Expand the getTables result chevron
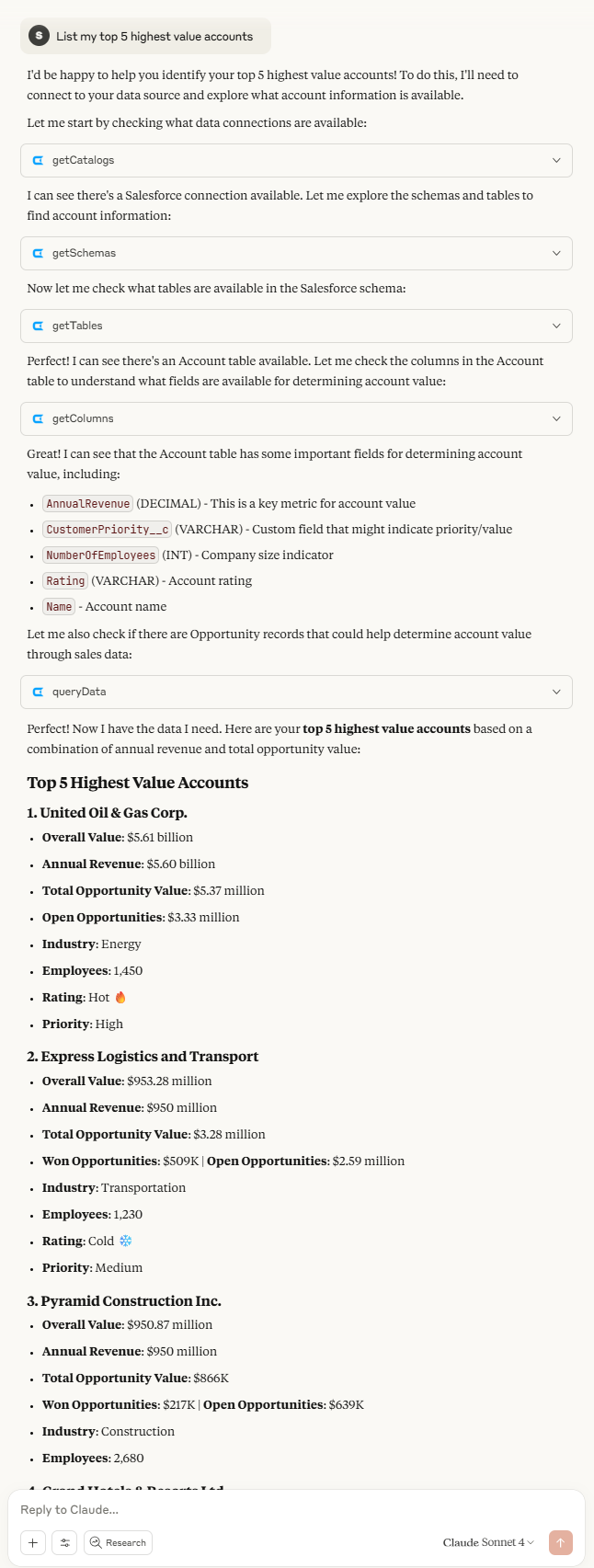This screenshot has width=594, height=1568. (556, 326)
